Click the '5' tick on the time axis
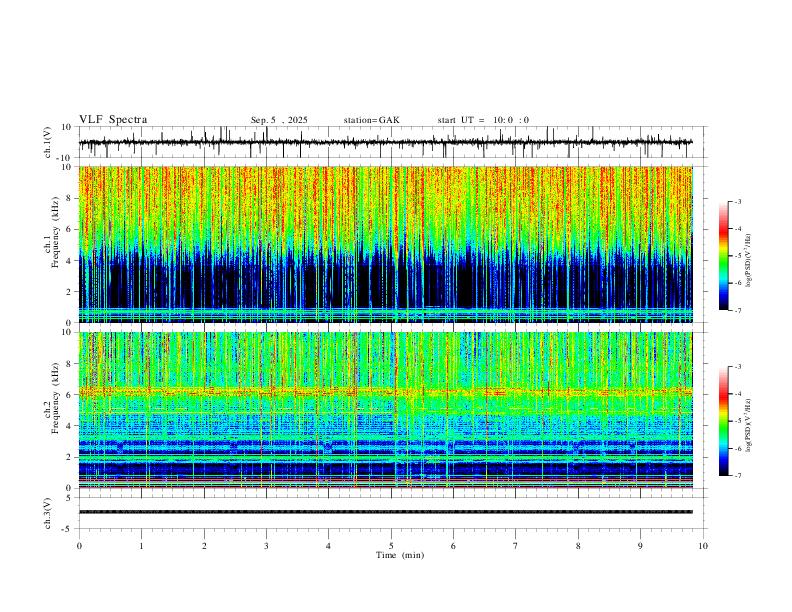Image resolution: width=792 pixels, height=612 pixels. [391, 546]
